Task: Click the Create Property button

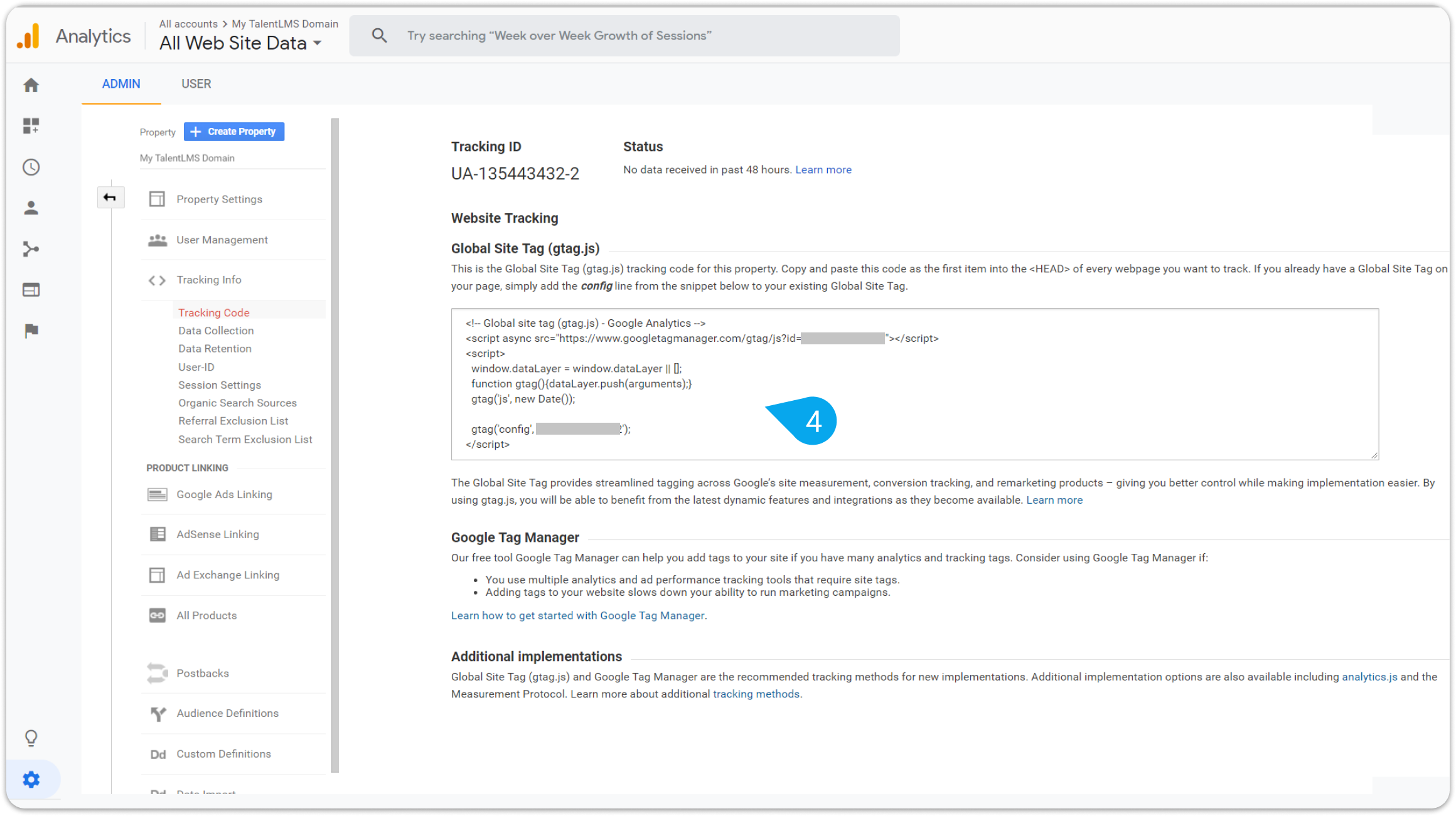Action: click(233, 132)
